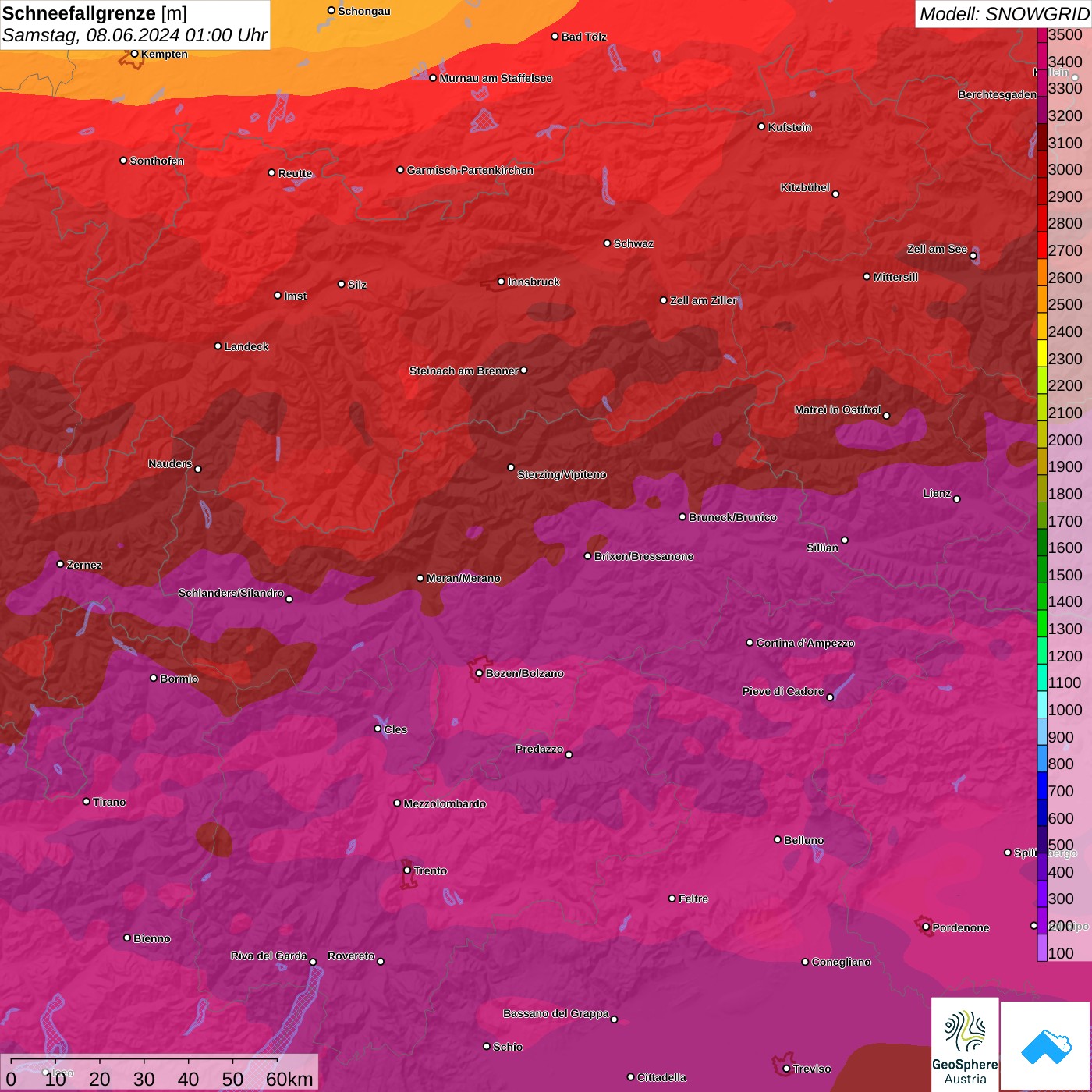The height and width of the screenshot is (1092, 1092).
Task: Click the Pordenone city marker
Action: pos(927,927)
